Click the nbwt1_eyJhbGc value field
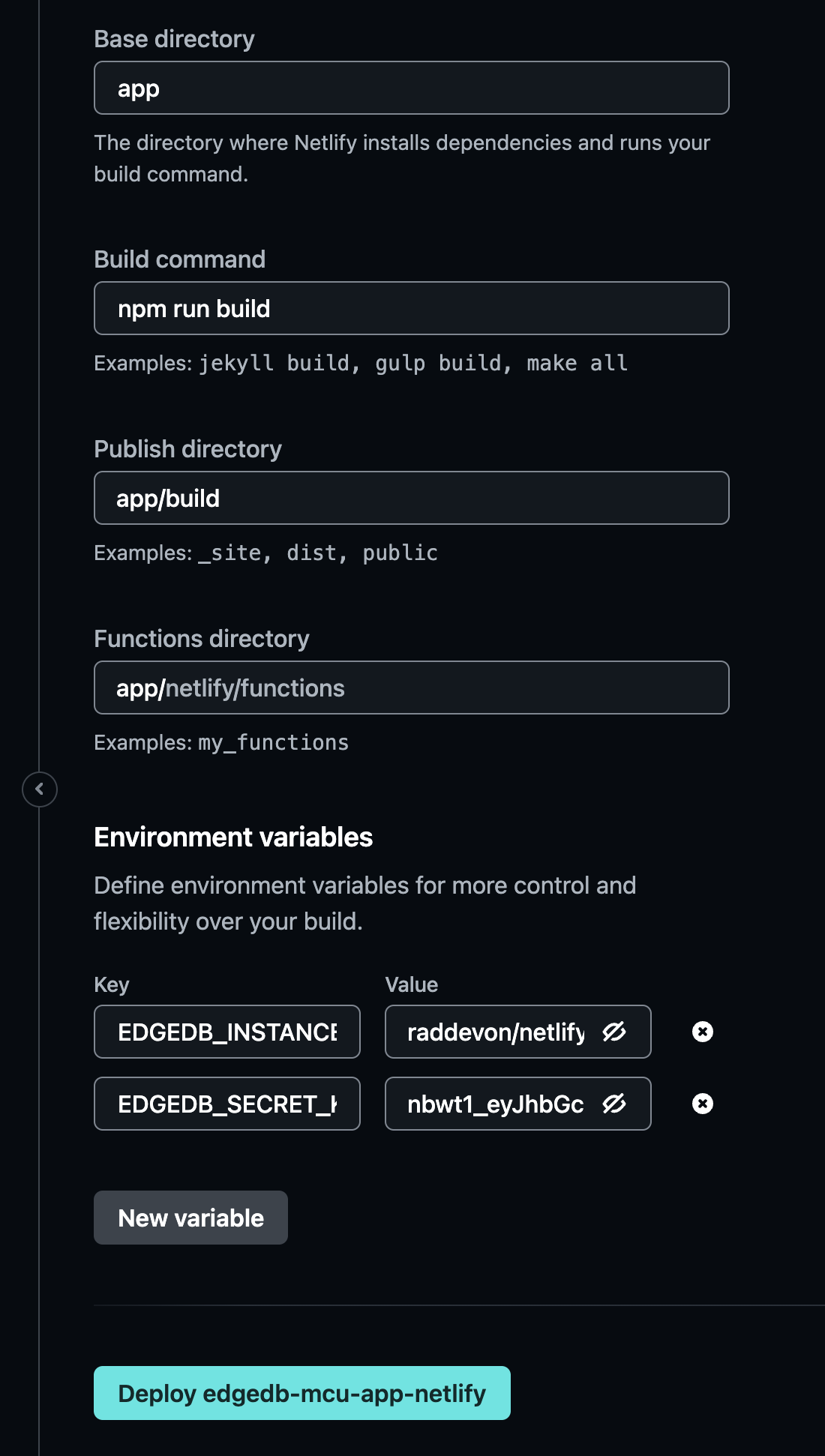Screen dimensions: 825x1456 point(495,1104)
